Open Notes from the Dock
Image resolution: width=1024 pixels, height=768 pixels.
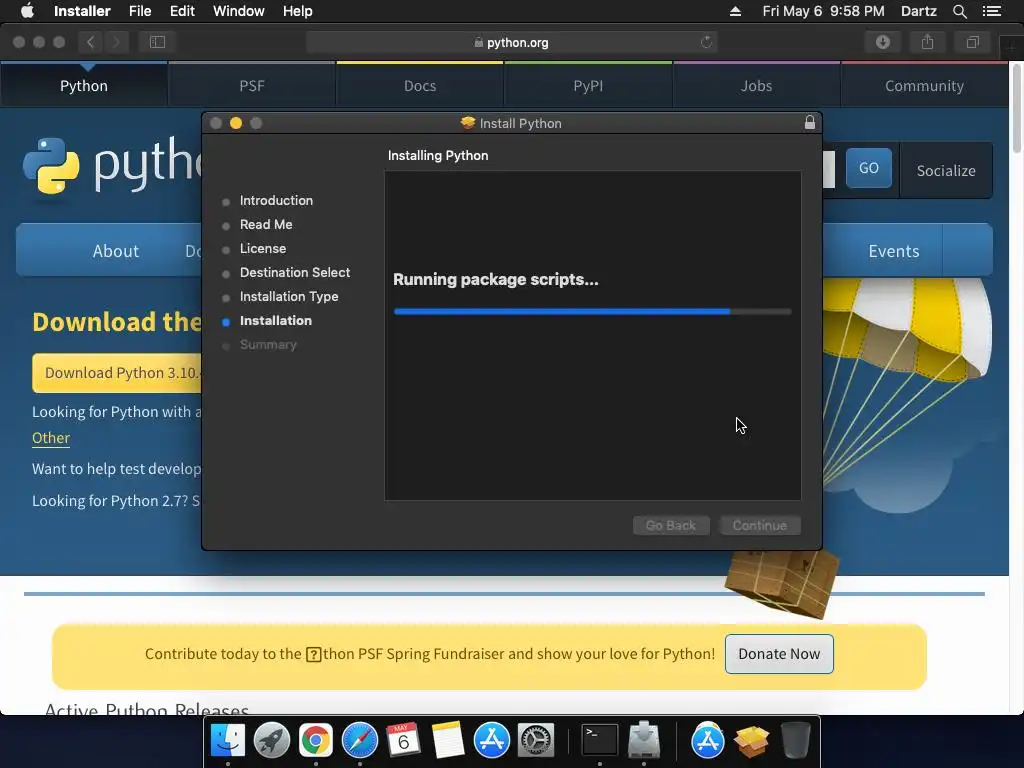point(447,741)
